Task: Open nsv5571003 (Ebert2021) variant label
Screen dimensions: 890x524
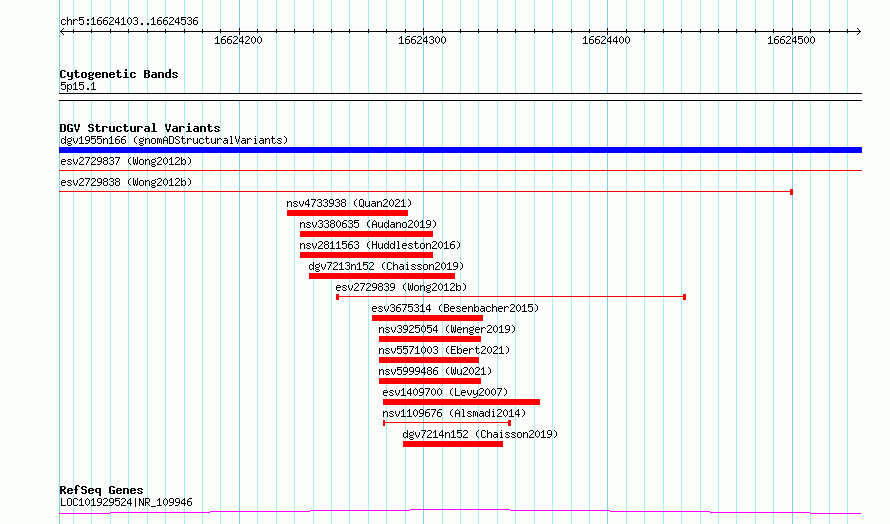Action: tap(444, 350)
